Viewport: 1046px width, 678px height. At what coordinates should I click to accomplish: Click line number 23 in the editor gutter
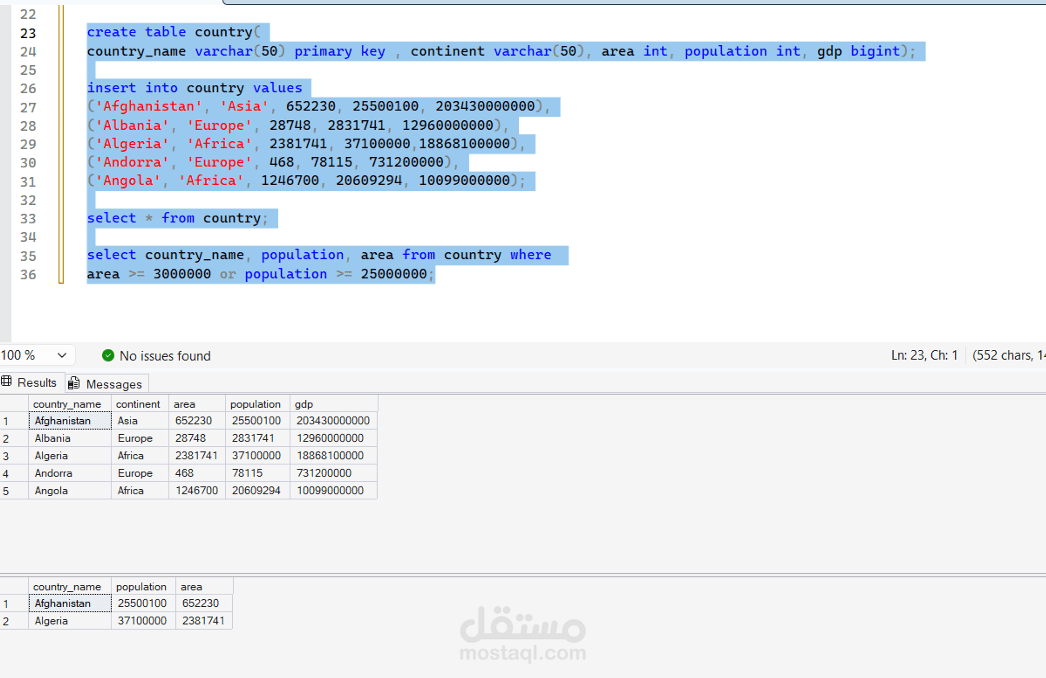click(28, 33)
